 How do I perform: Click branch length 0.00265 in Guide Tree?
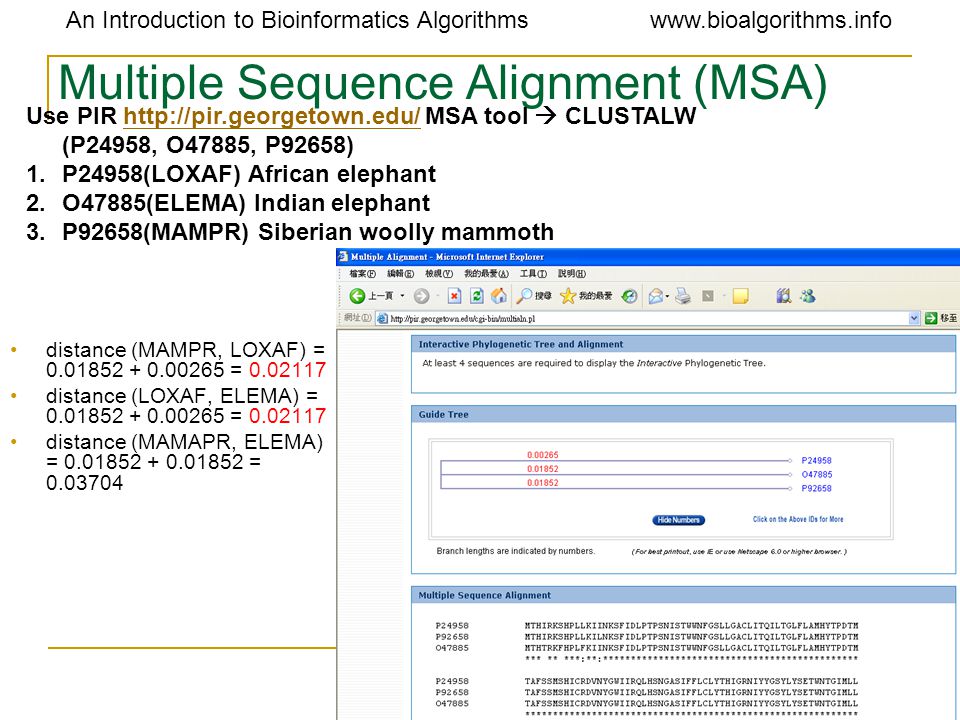542,455
